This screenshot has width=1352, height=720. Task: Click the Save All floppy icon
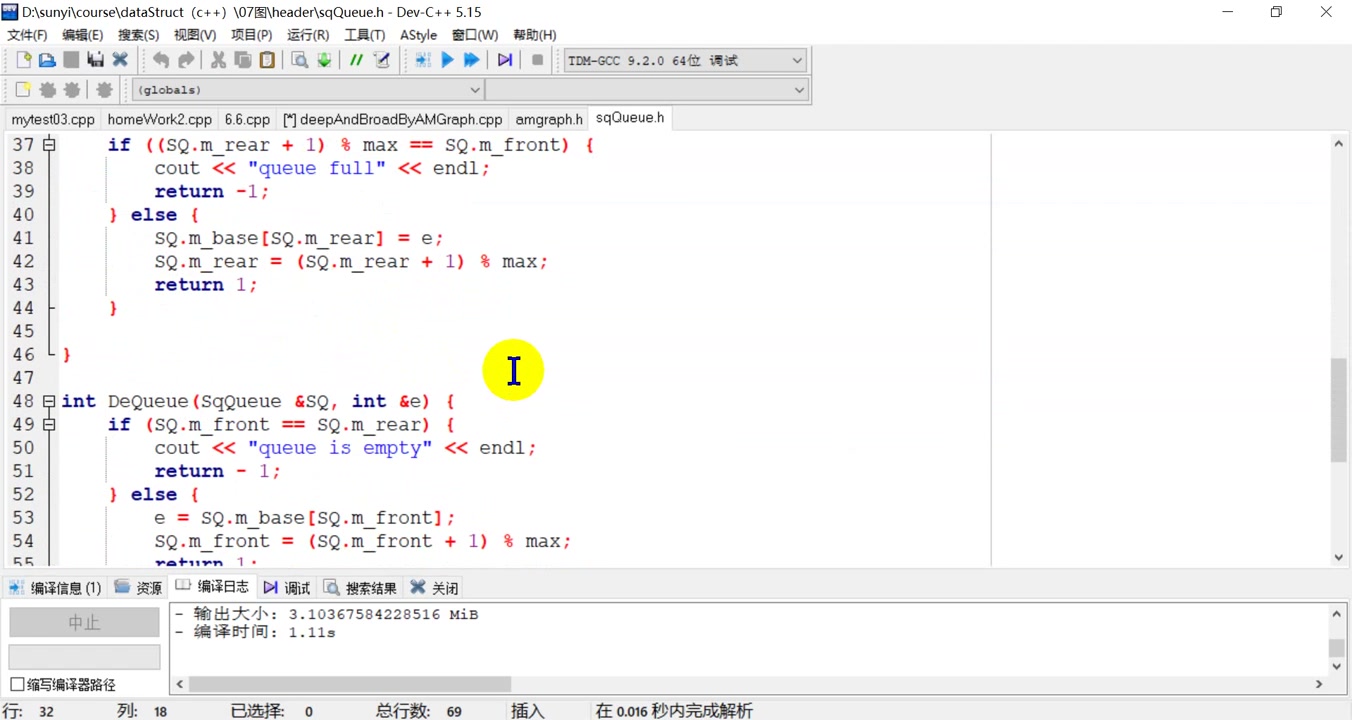point(95,60)
